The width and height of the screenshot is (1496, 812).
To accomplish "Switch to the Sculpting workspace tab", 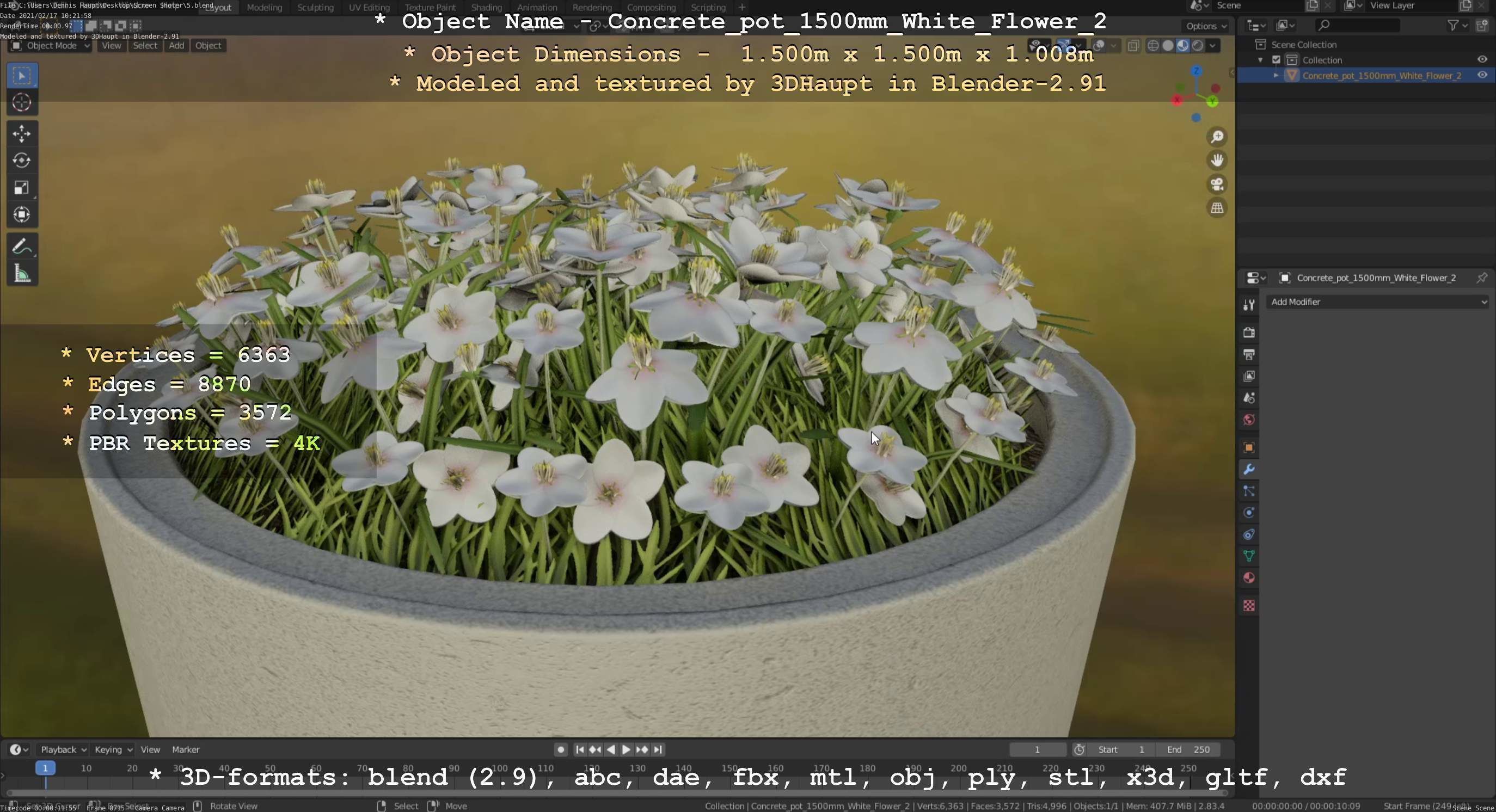I will pos(315,8).
